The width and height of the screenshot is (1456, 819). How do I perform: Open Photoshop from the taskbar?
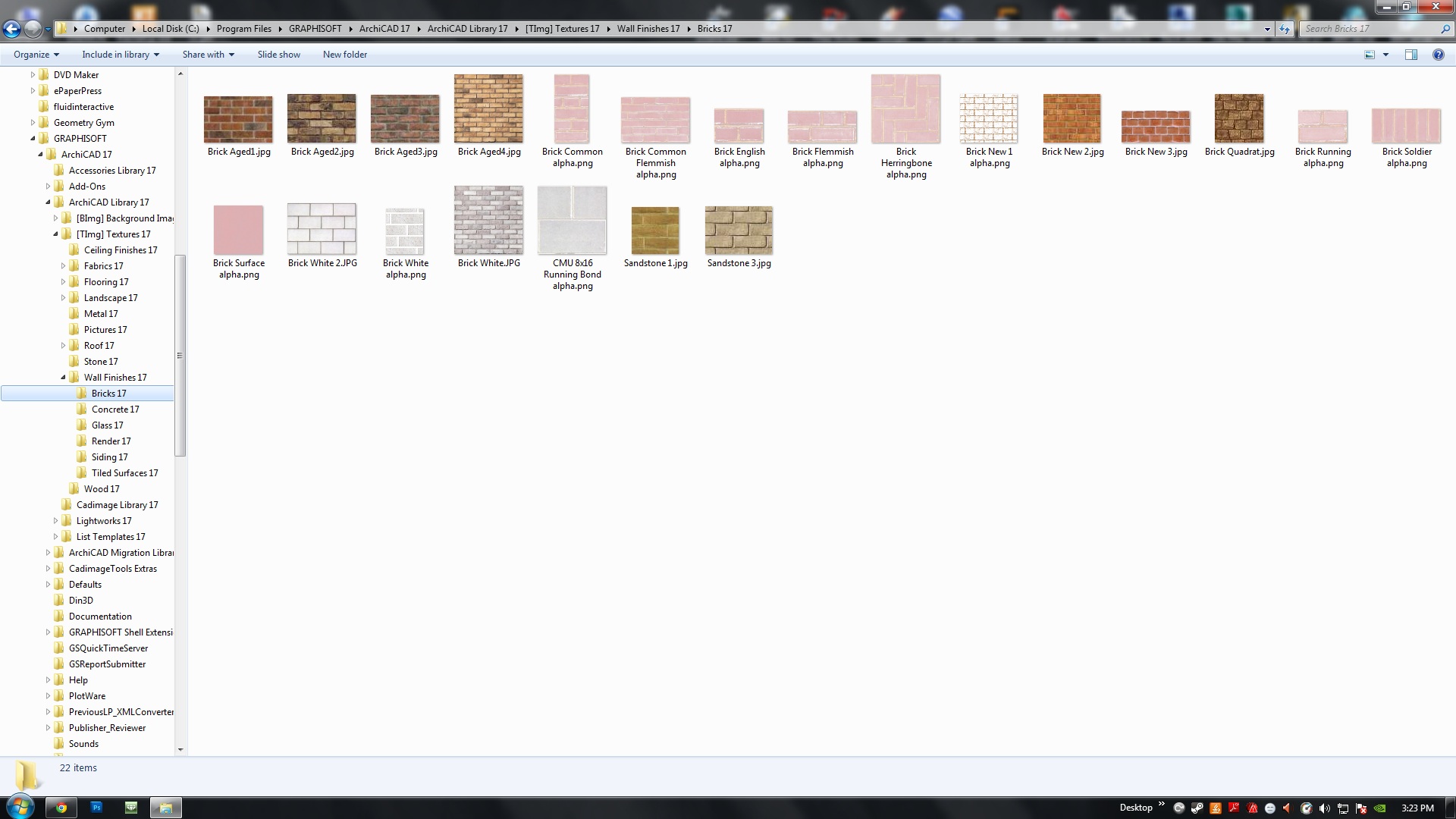pyautogui.click(x=96, y=808)
